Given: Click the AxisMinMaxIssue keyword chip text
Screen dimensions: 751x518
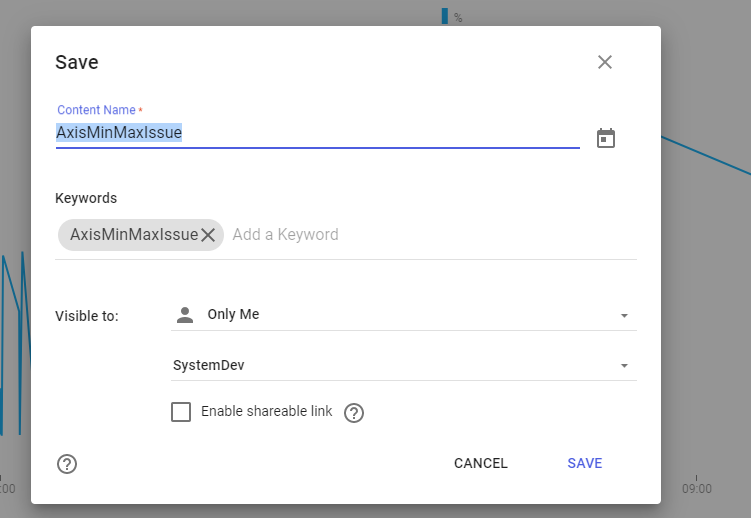Looking at the screenshot, I should pyautogui.click(x=134, y=235).
